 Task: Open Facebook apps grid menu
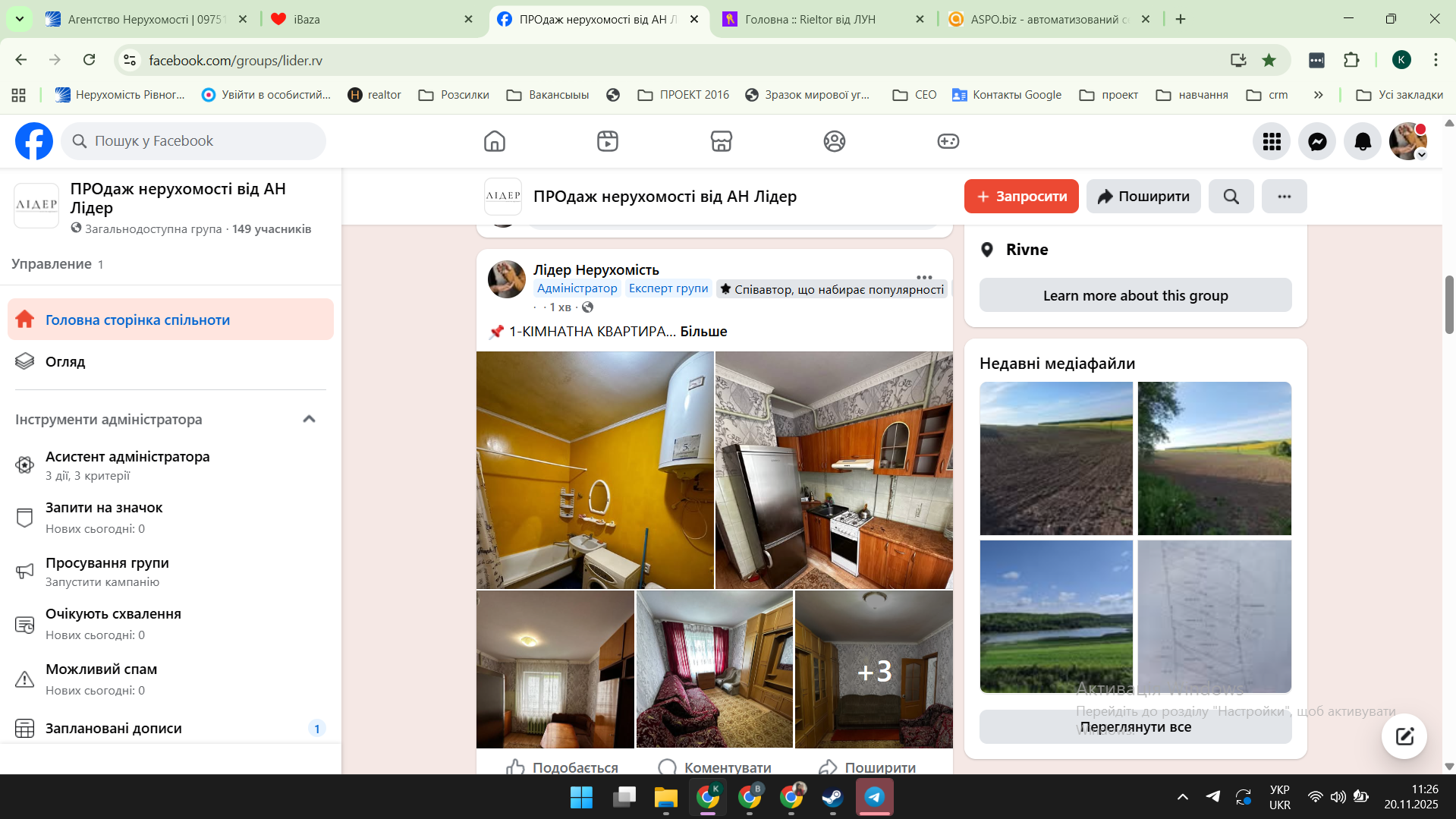point(1272,141)
